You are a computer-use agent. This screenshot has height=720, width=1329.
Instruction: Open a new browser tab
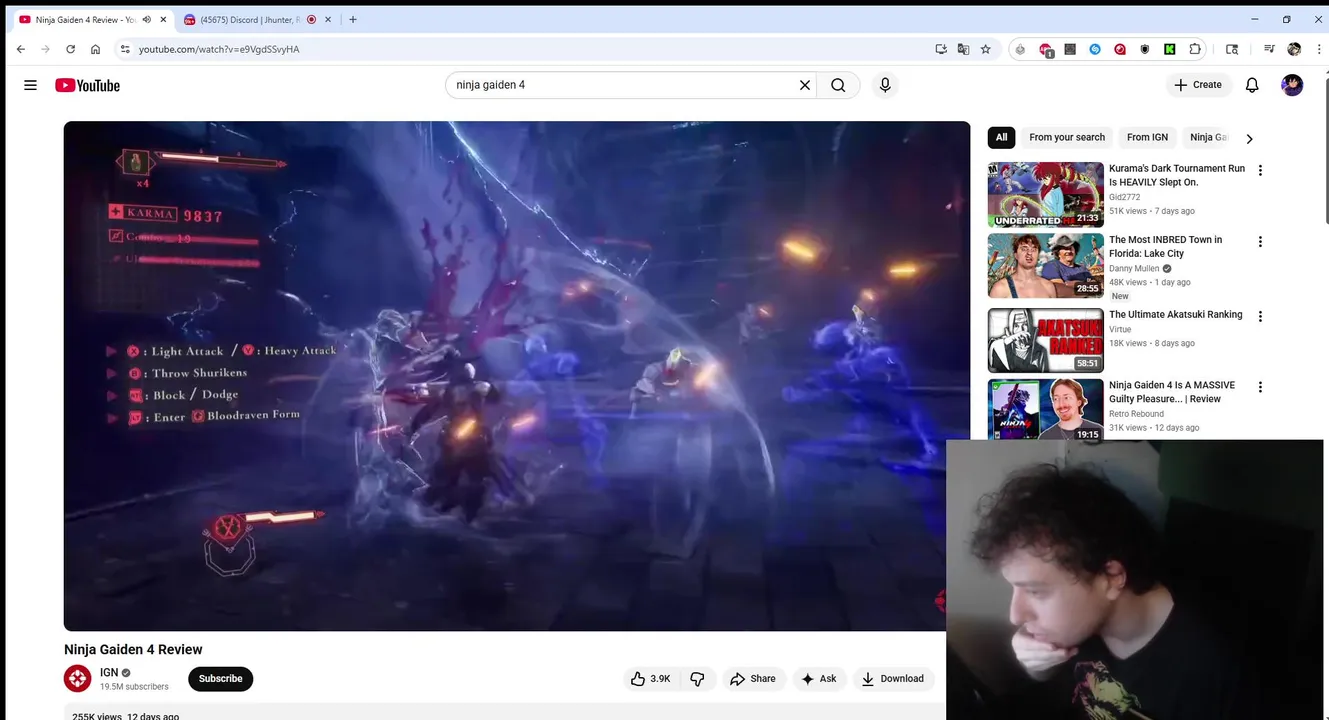tap(352, 19)
